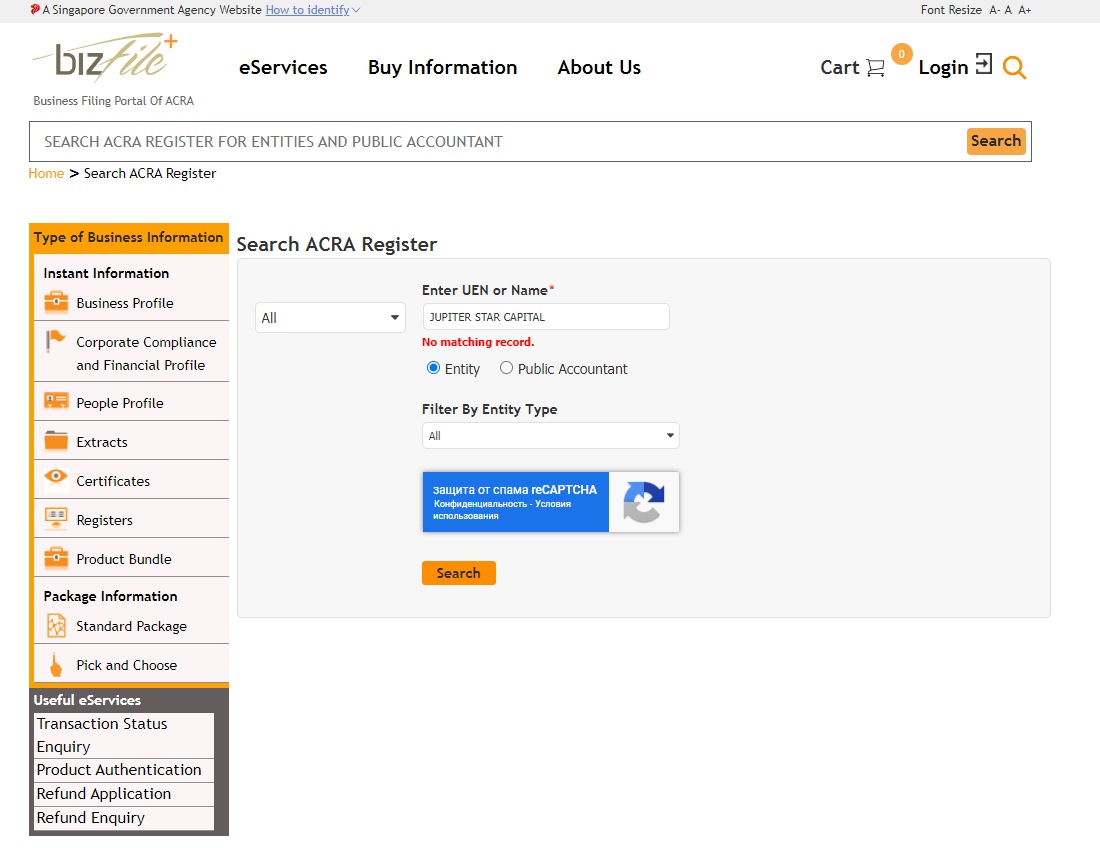Click the Login door icon
This screenshot has height=848, width=1100.
(x=984, y=65)
